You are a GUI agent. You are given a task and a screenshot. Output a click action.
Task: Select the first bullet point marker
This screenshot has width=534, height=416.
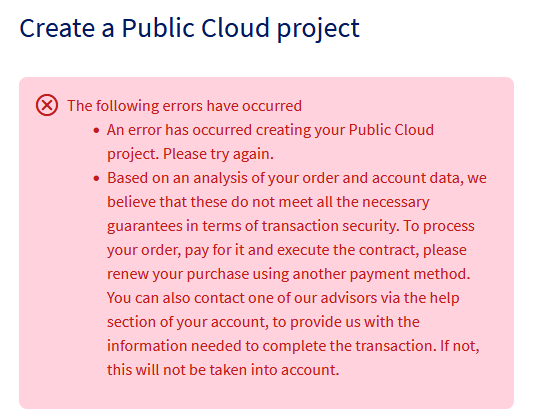(96, 130)
